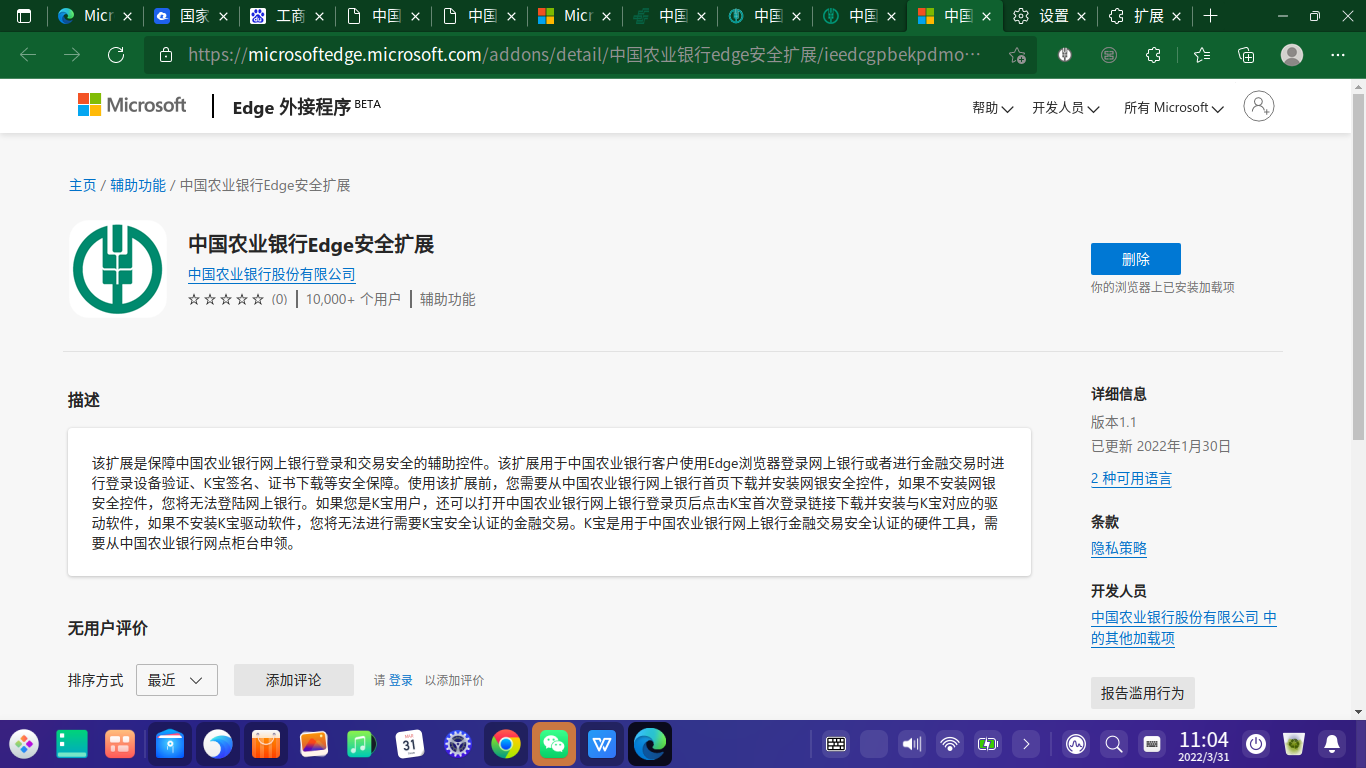Click the Wi-Fi icon in the system tray
This screenshot has height=768, width=1366.
tap(949, 744)
